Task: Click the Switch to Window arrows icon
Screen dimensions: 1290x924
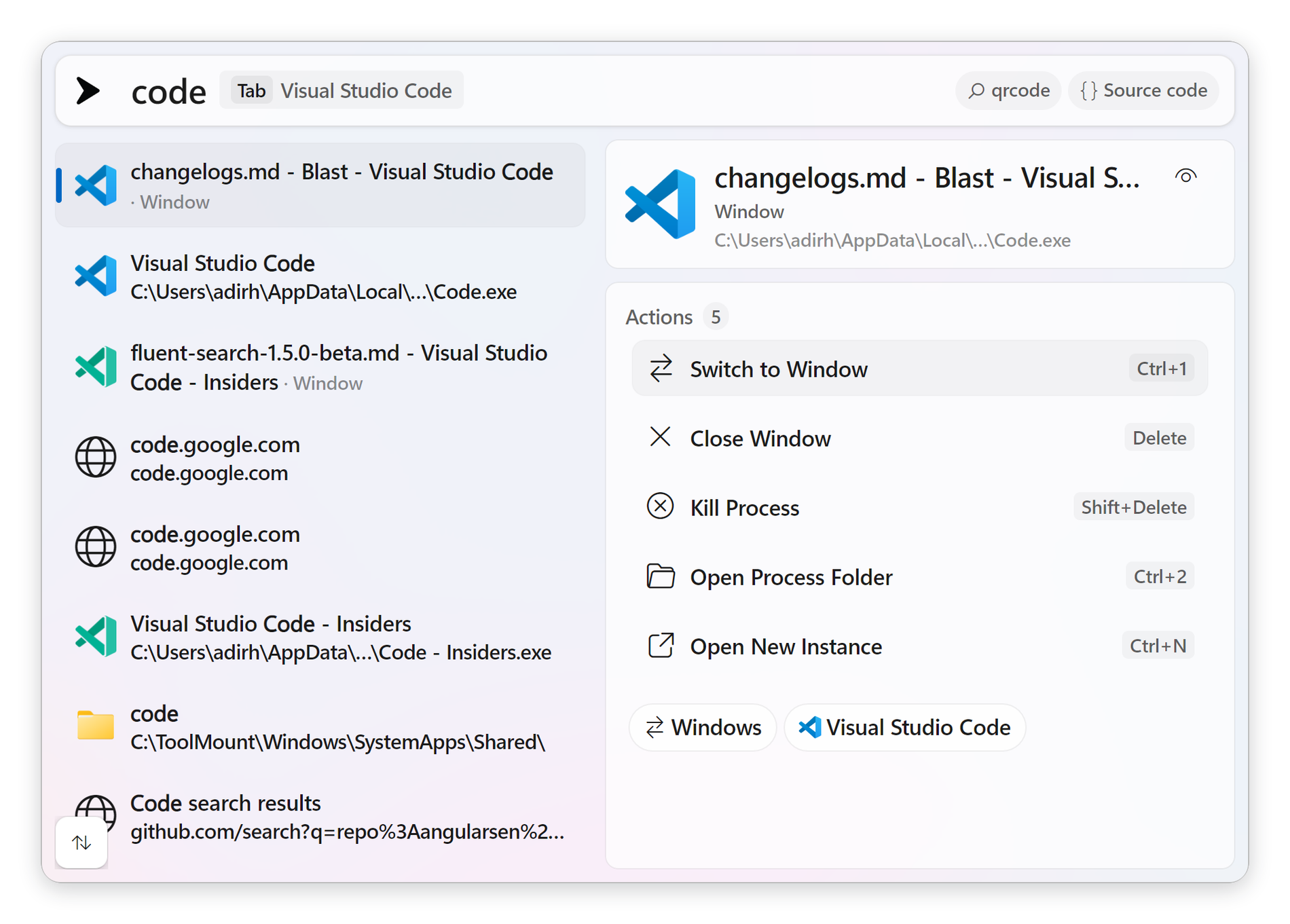Action: (661, 368)
